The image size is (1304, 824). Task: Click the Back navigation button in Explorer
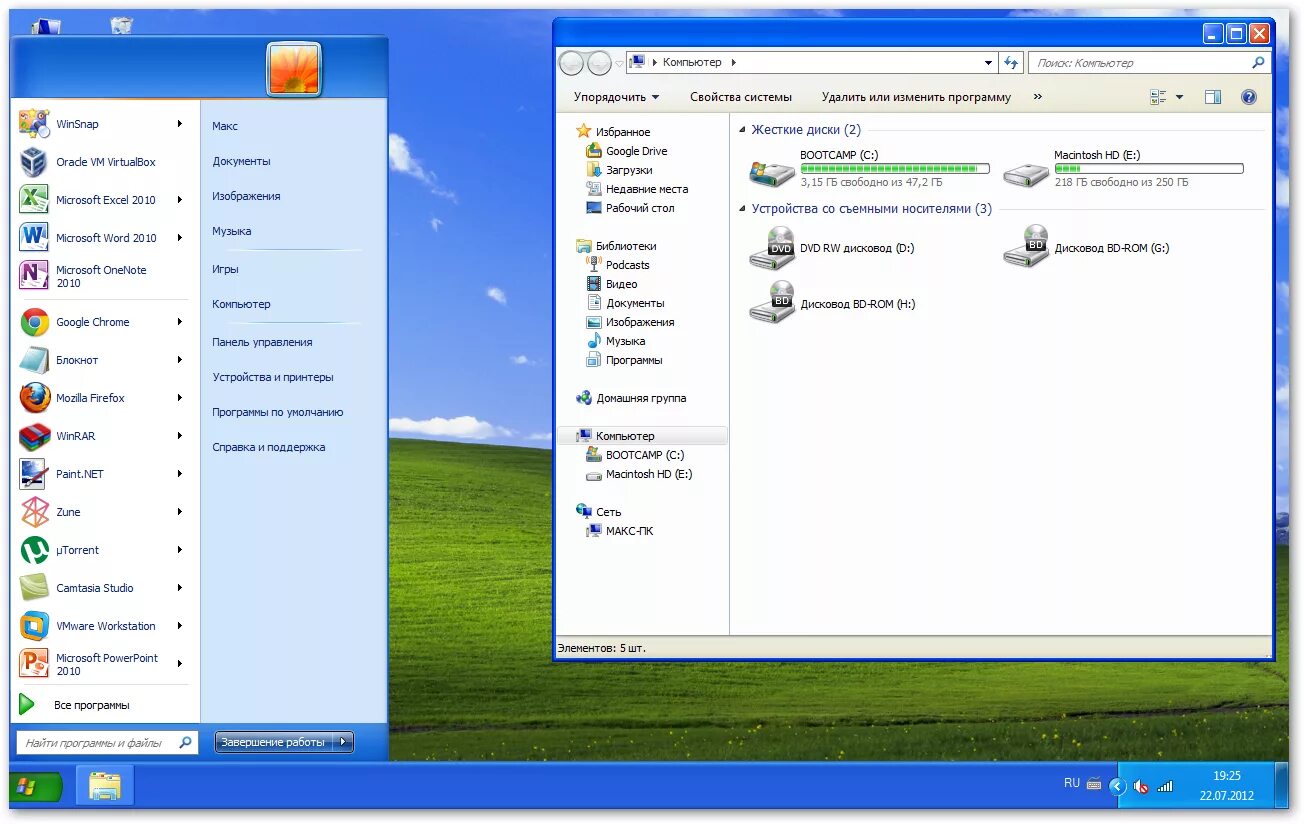[x=571, y=63]
